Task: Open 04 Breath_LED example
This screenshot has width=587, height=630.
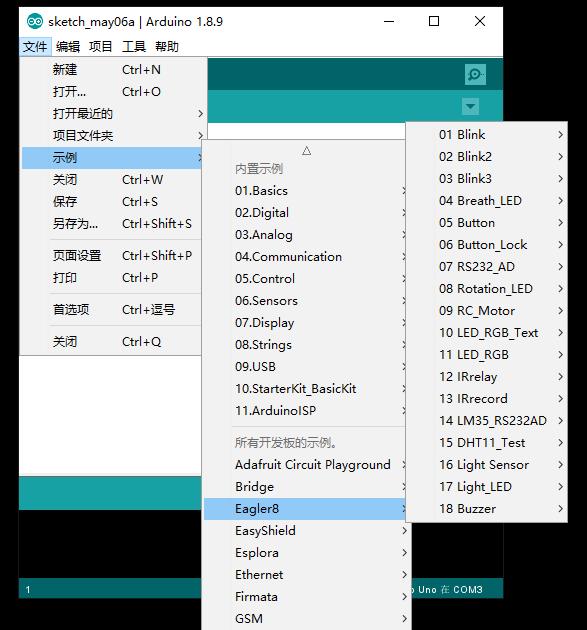Action: (487, 201)
